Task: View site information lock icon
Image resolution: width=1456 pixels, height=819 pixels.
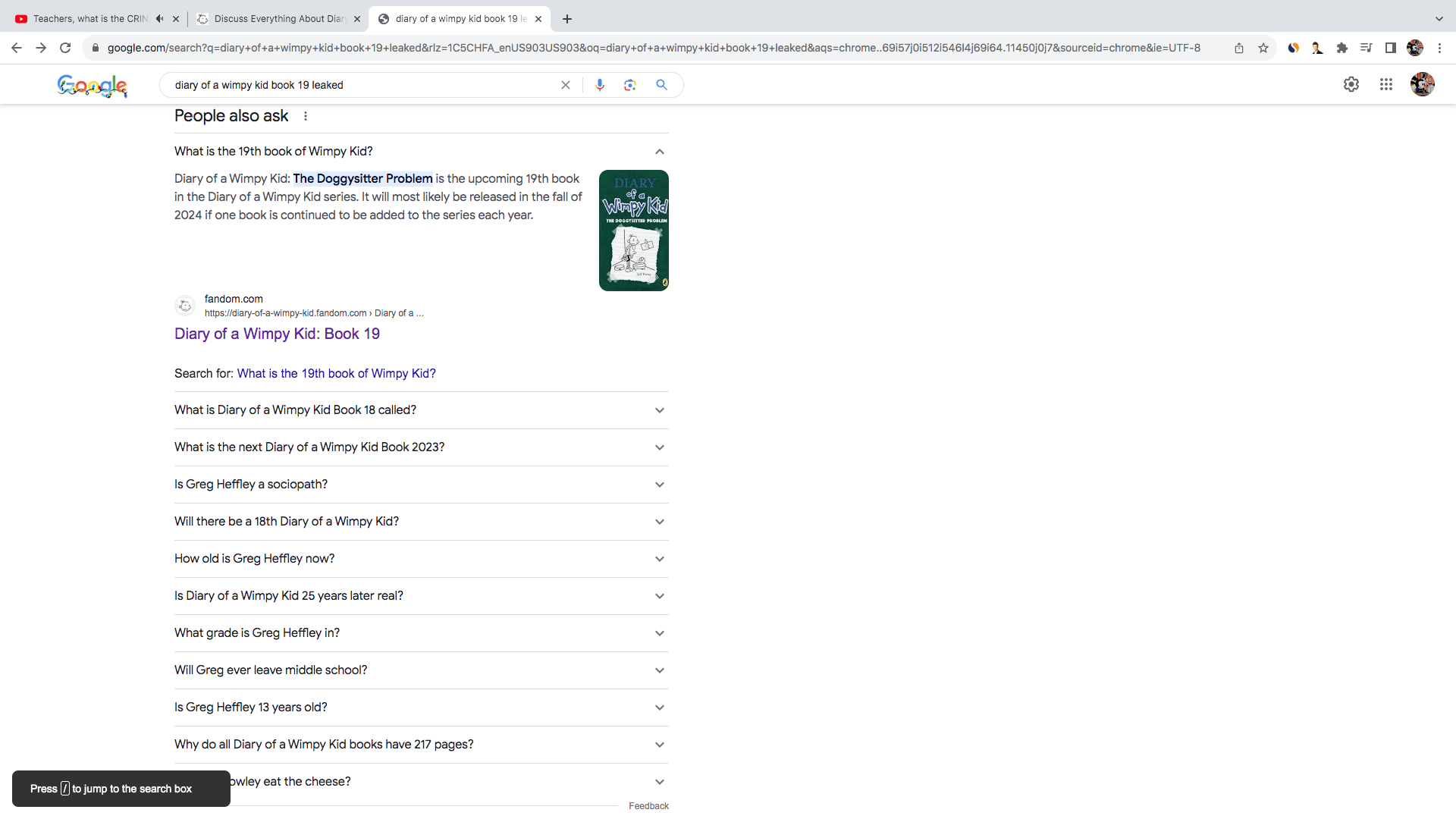Action: 96,48
